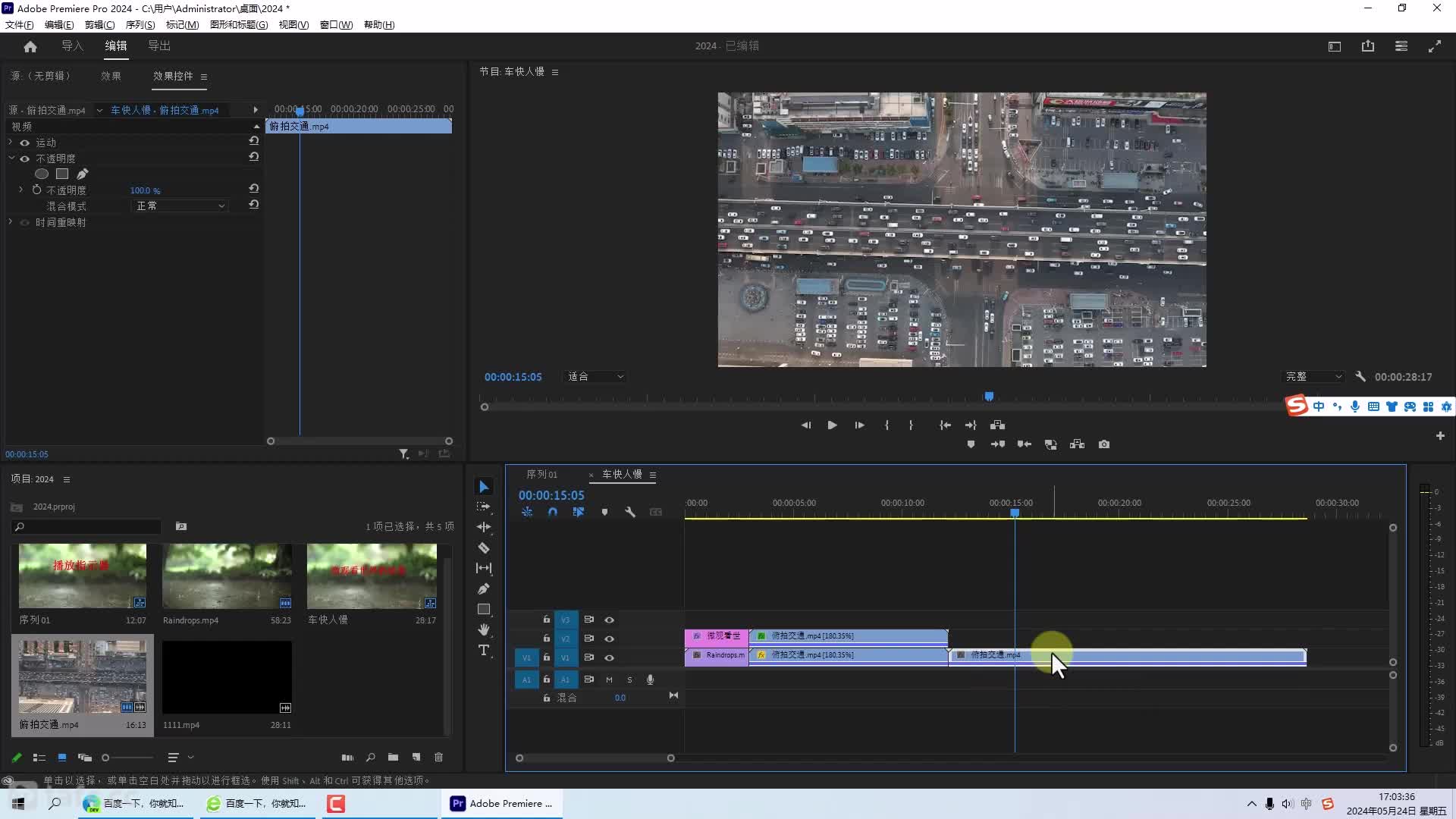Open the button editor plus icon
This screenshot has width=1456, height=819.
coord(1440,436)
